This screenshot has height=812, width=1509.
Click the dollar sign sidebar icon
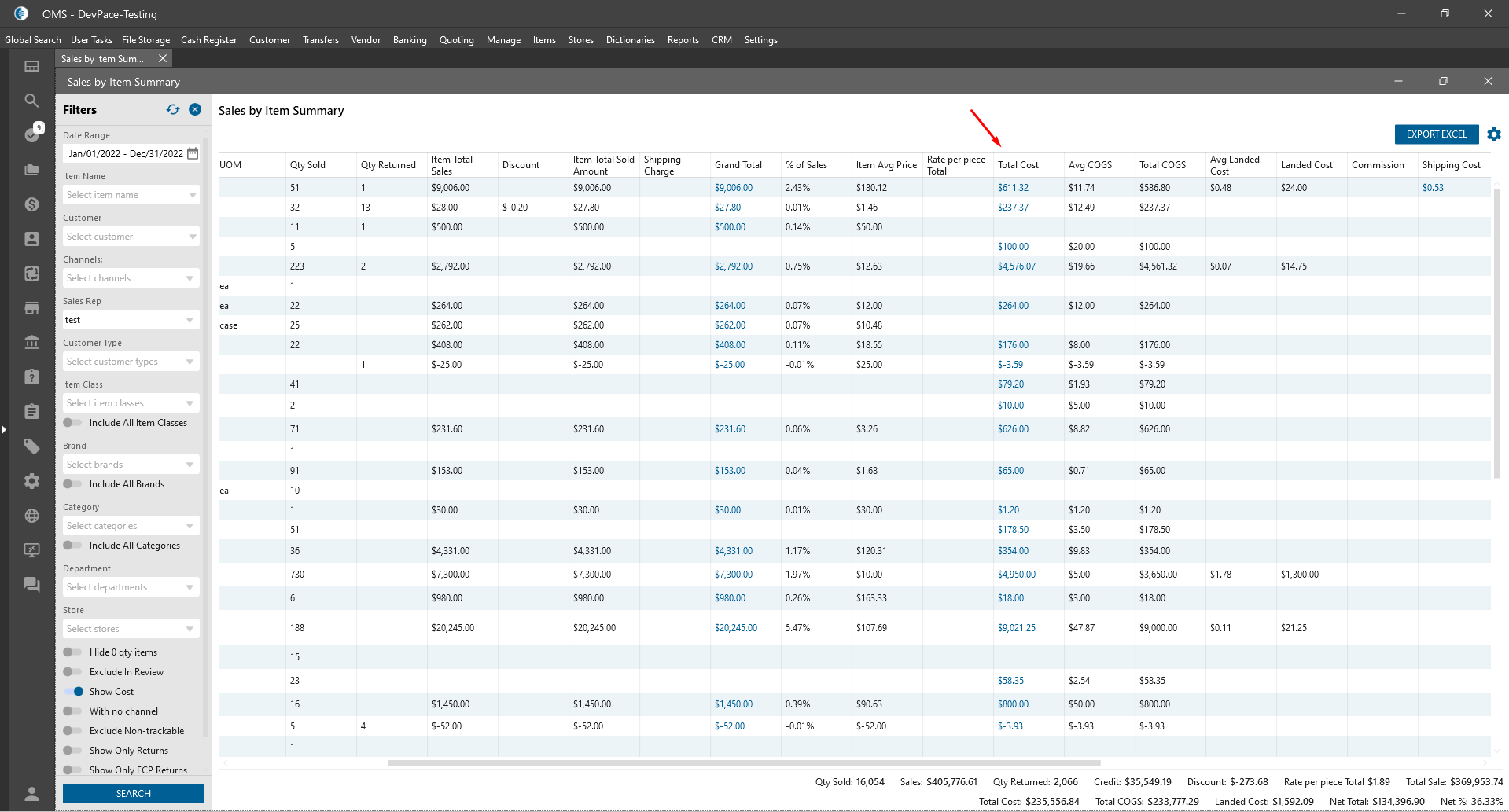pyautogui.click(x=31, y=204)
